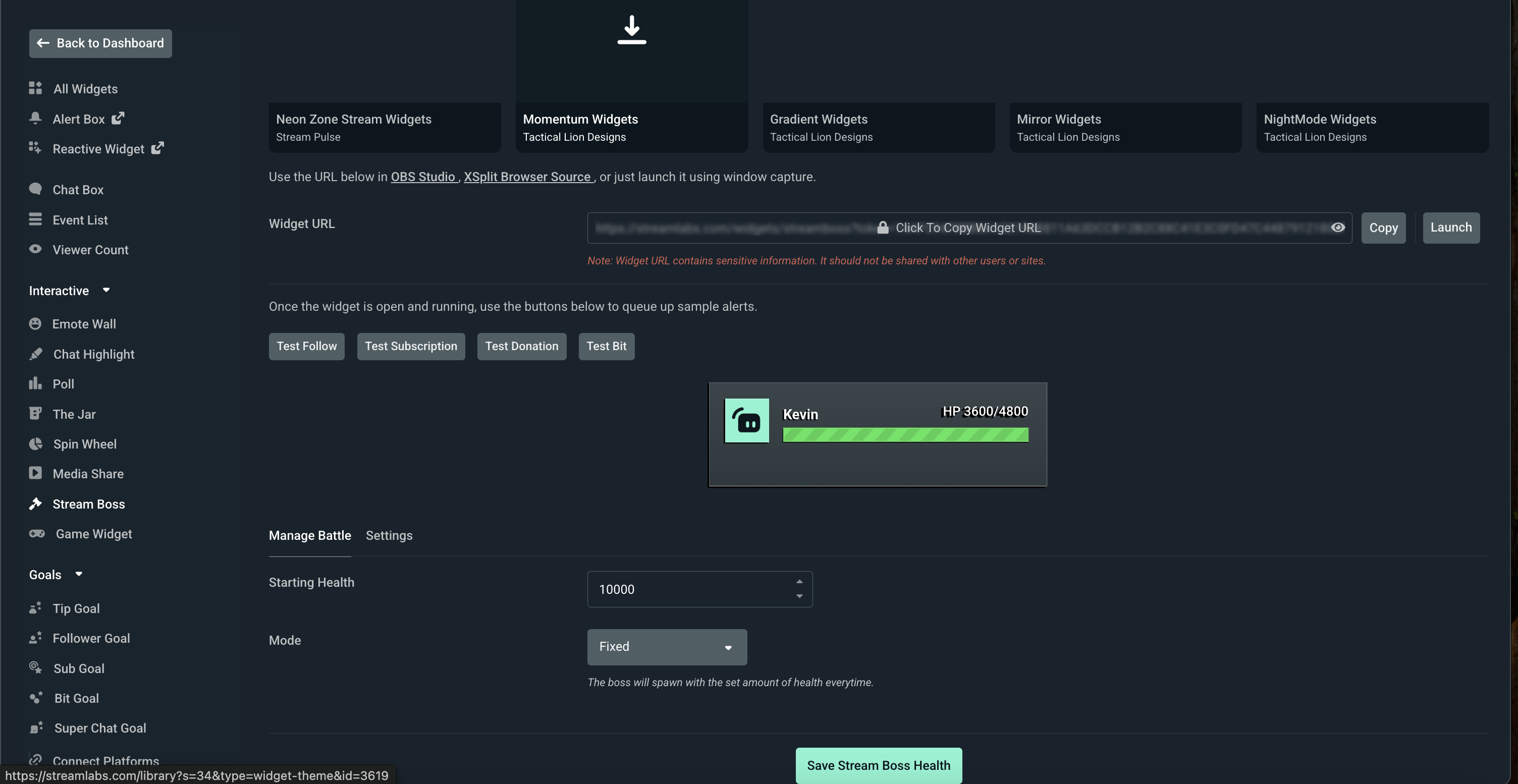Select the Manage Battle tab
Image resolution: width=1518 pixels, height=784 pixels.
click(x=309, y=535)
